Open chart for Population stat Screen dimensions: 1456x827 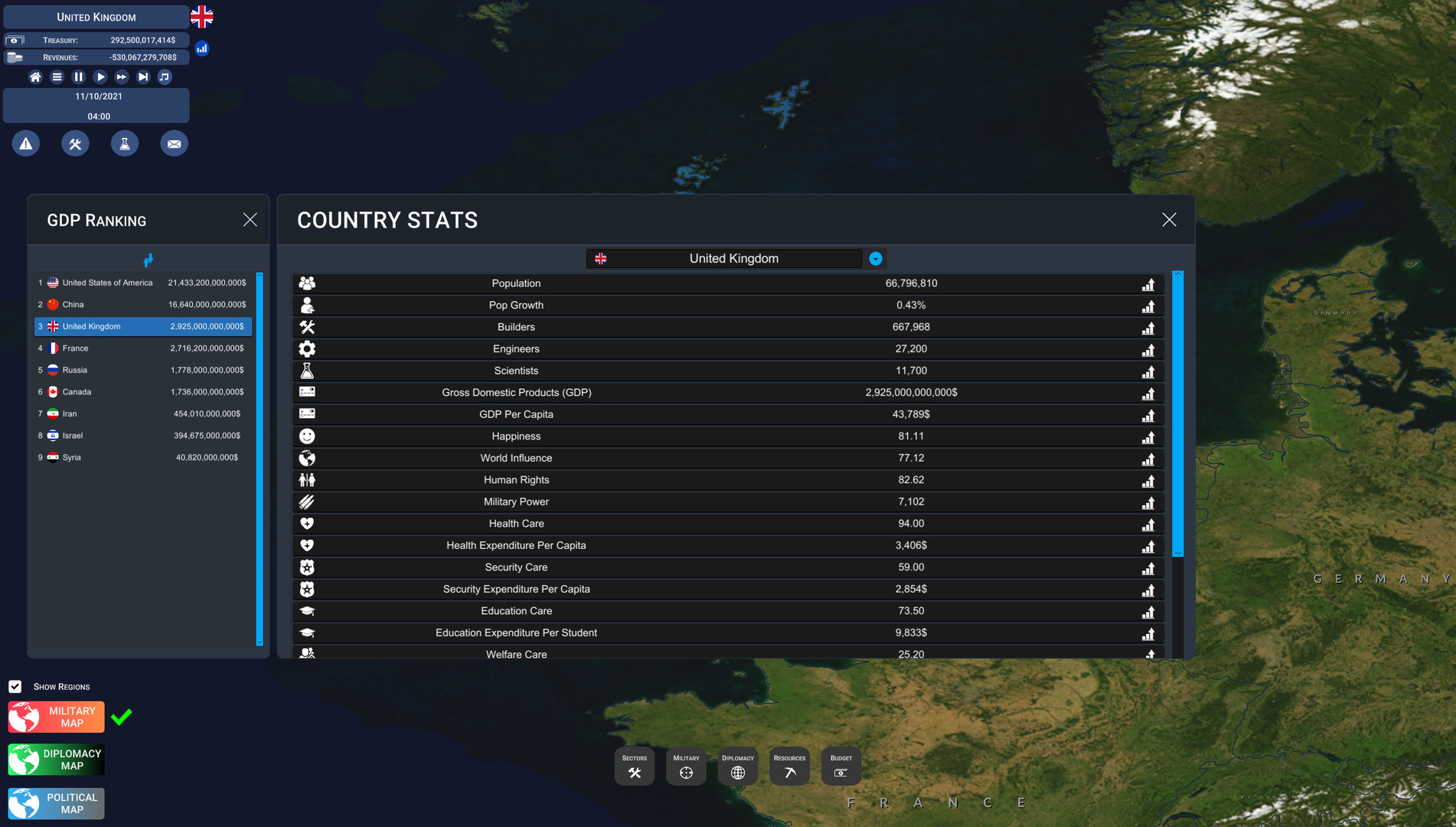[x=1147, y=284]
